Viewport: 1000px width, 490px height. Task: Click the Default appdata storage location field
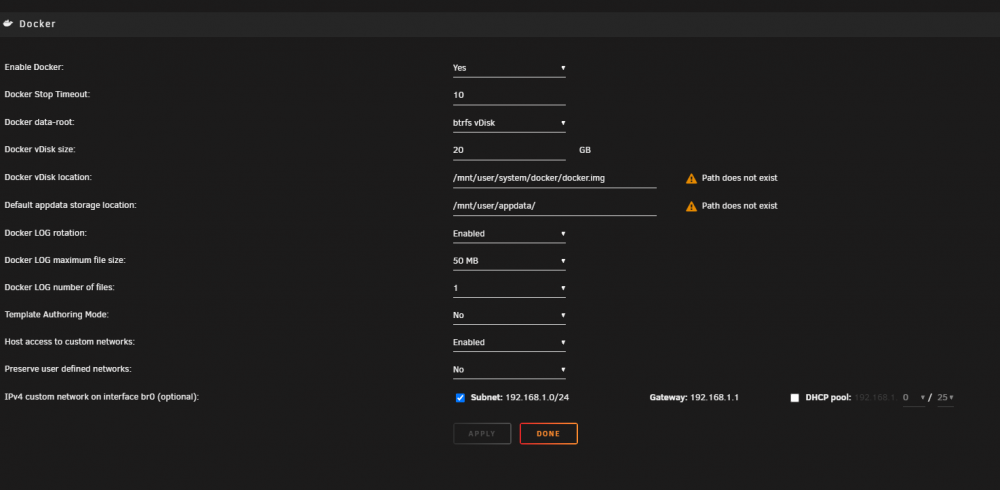(554, 206)
